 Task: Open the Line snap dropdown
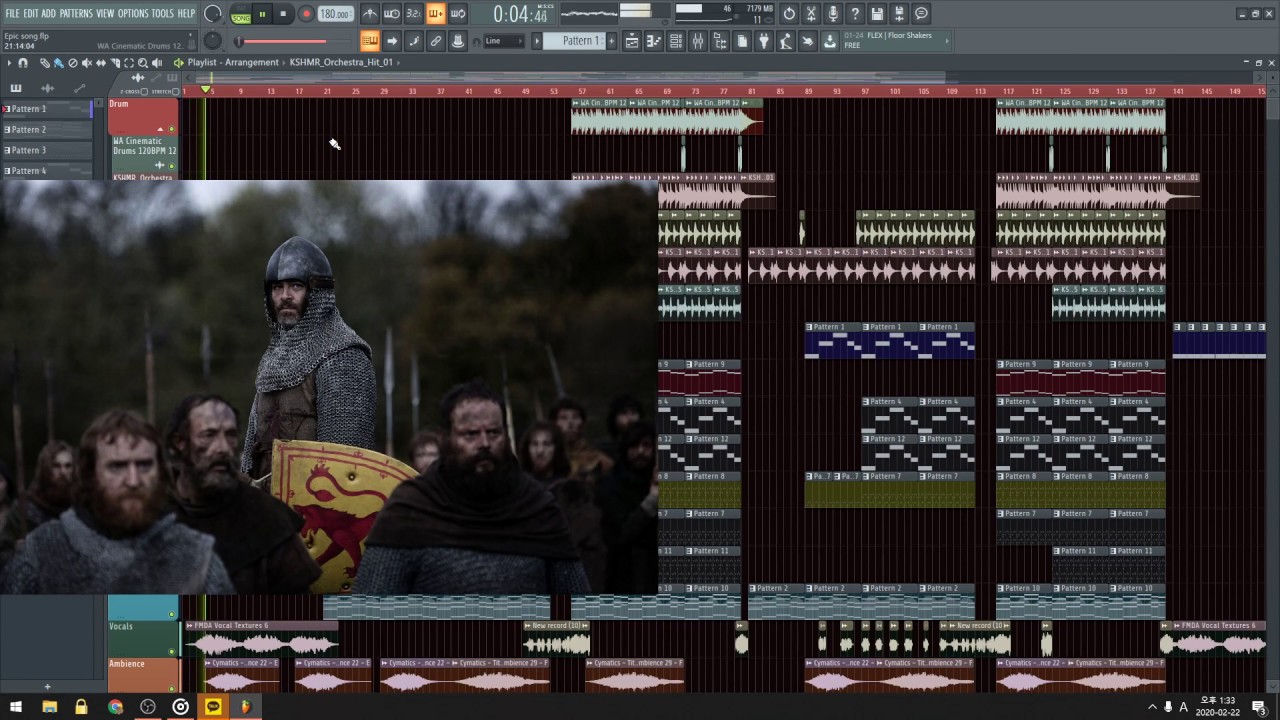[505, 41]
